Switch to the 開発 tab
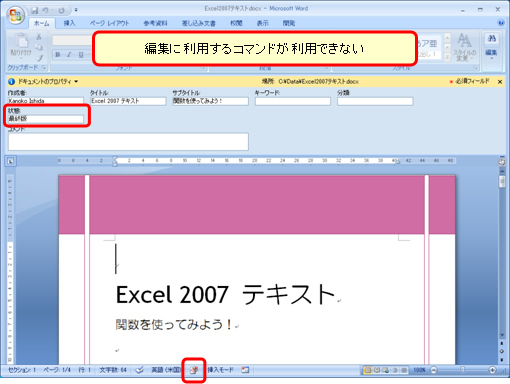The width and height of the screenshot is (510, 384). 289,23
